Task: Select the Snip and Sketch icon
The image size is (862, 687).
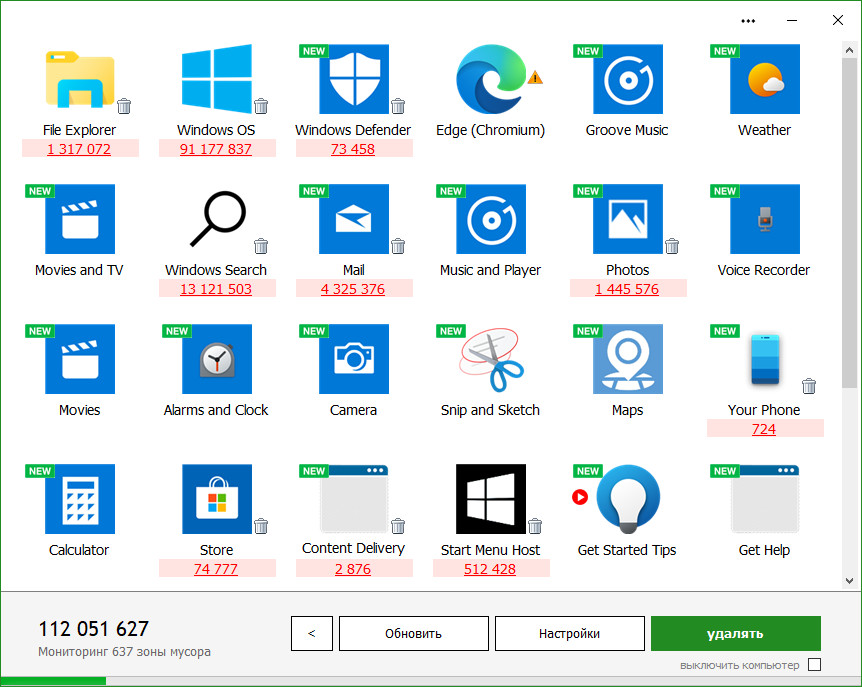Action: [x=490, y=359]
